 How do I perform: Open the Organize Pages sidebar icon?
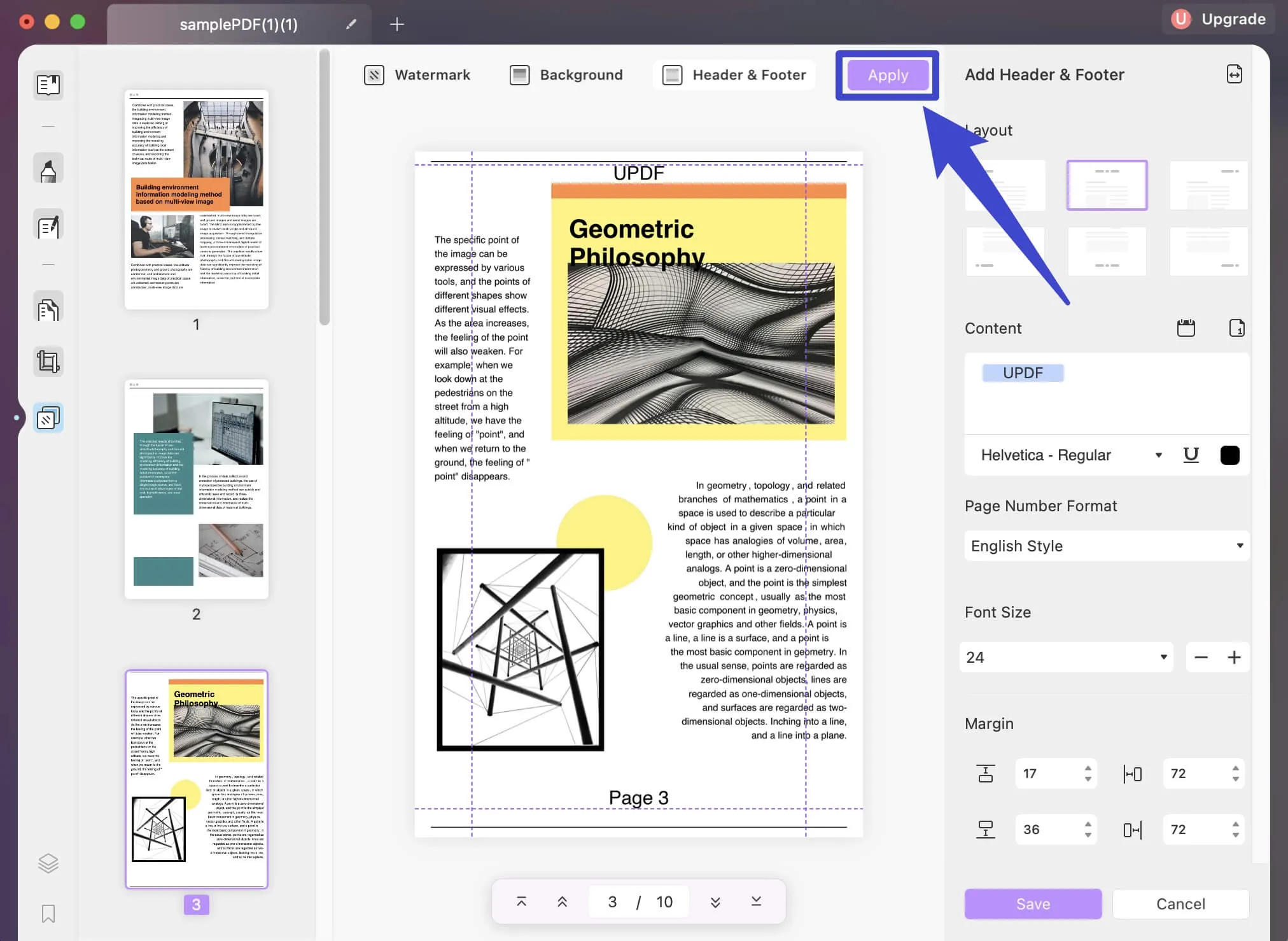coord(48,309)
